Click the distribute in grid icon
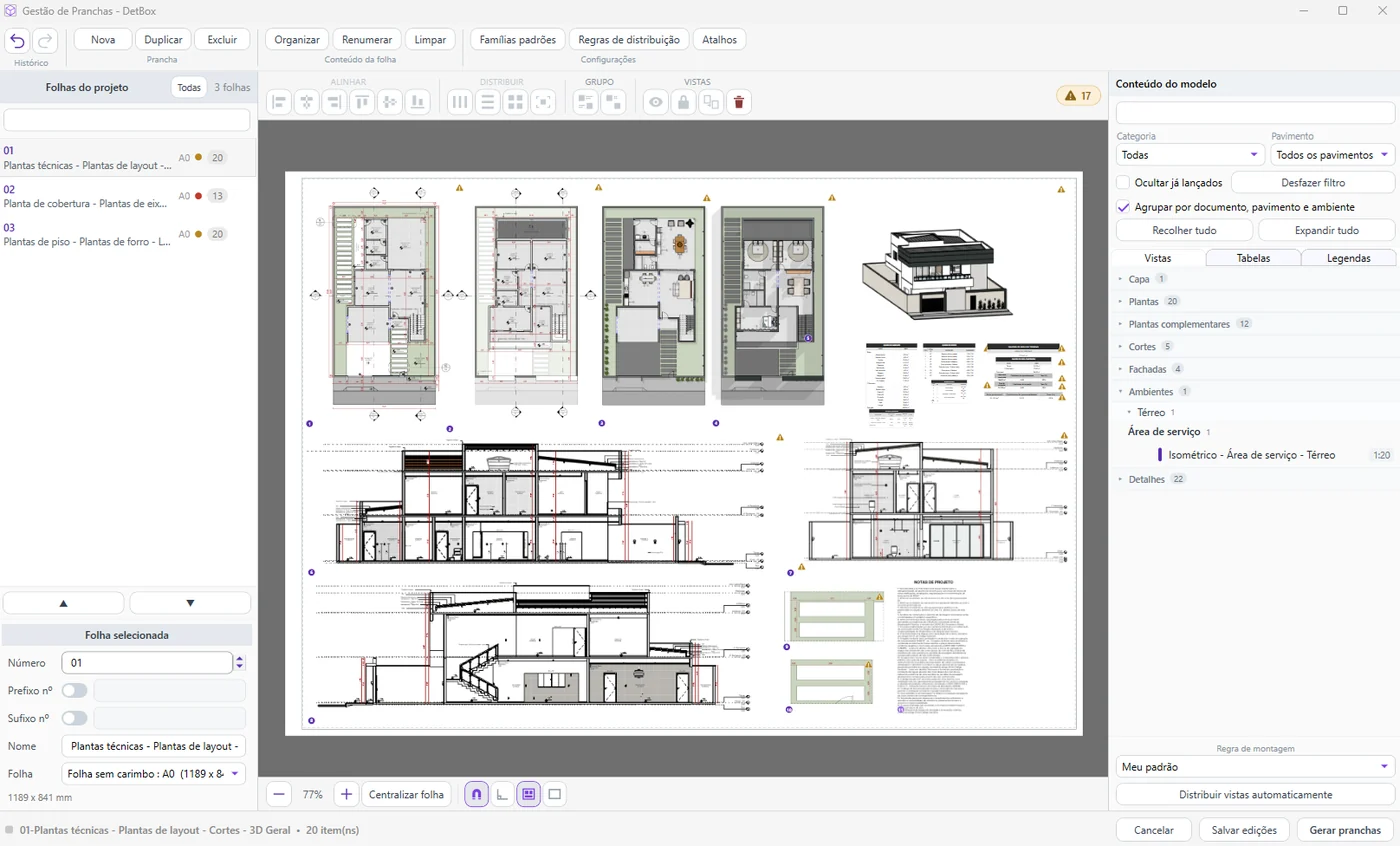The image size is (1400, 846). pos(515,101)
